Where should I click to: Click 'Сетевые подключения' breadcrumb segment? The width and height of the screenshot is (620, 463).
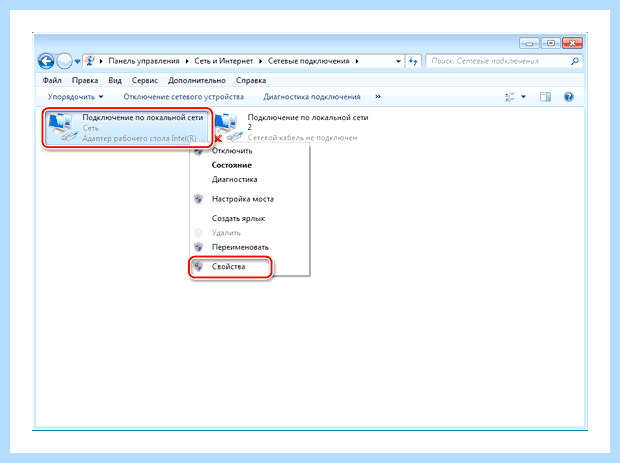[308, 61]
